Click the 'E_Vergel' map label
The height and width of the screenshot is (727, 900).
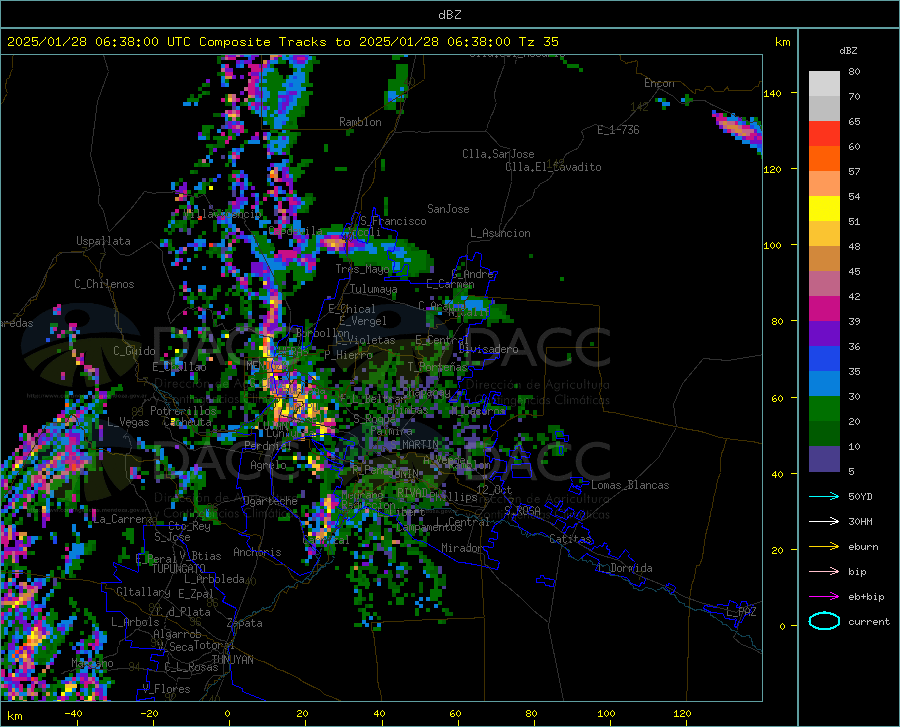(363, 321)
